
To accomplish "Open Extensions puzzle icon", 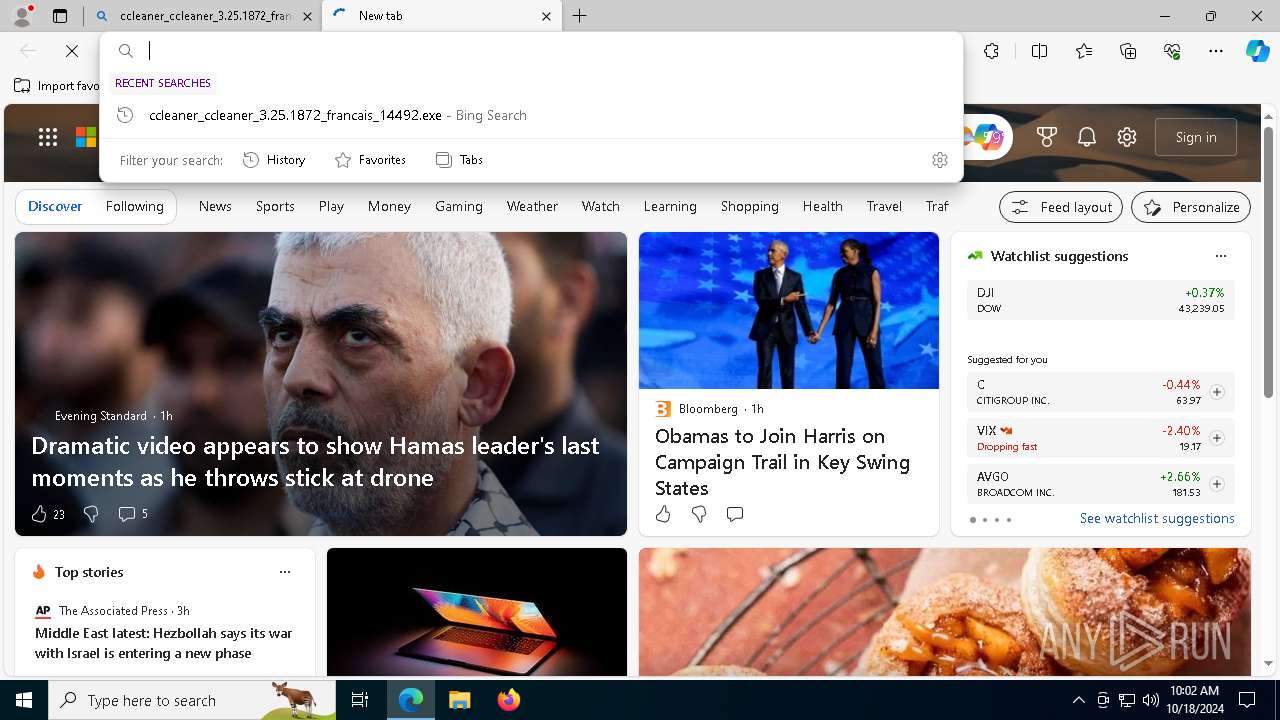I will (991, 51).
